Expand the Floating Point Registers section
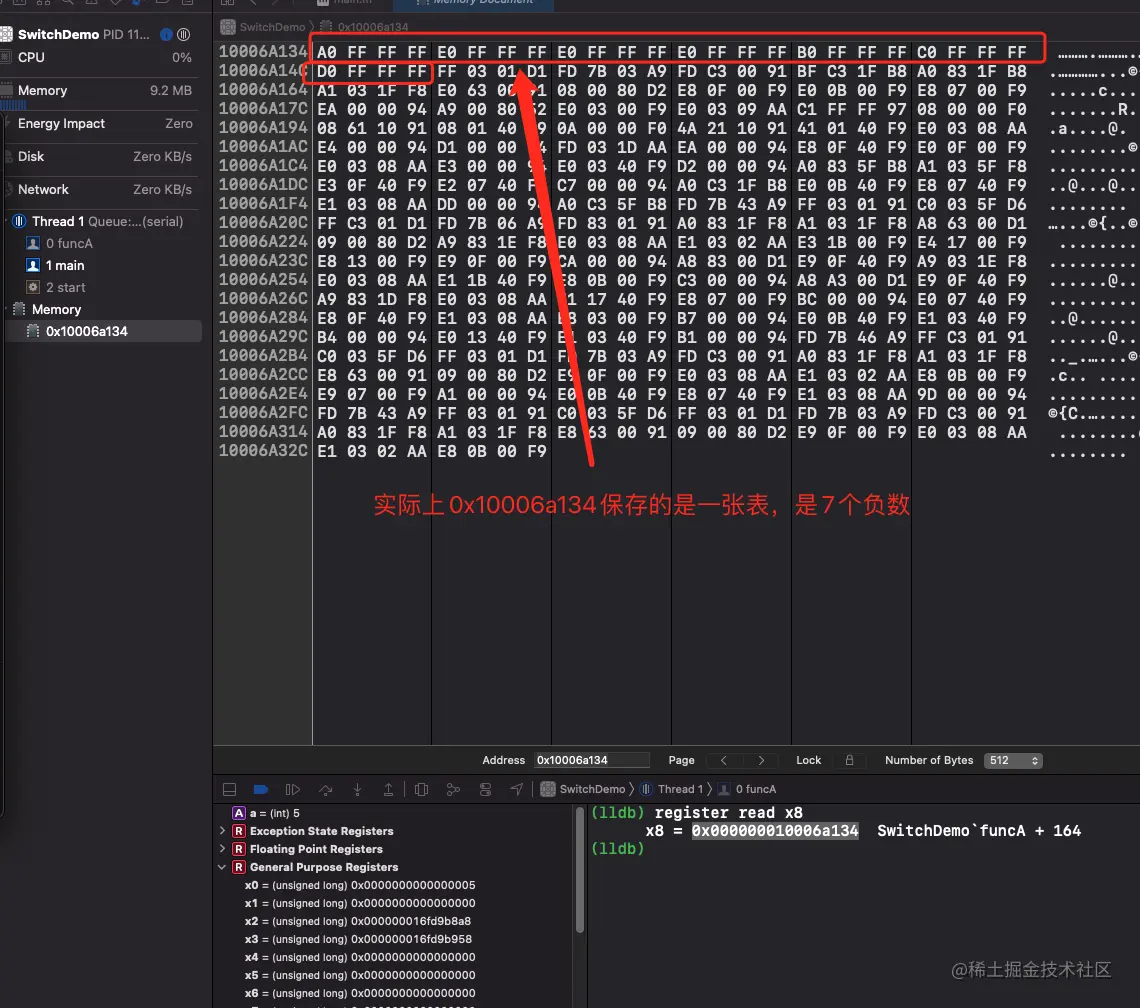1140x1008 pixels. tap(222, 849)
